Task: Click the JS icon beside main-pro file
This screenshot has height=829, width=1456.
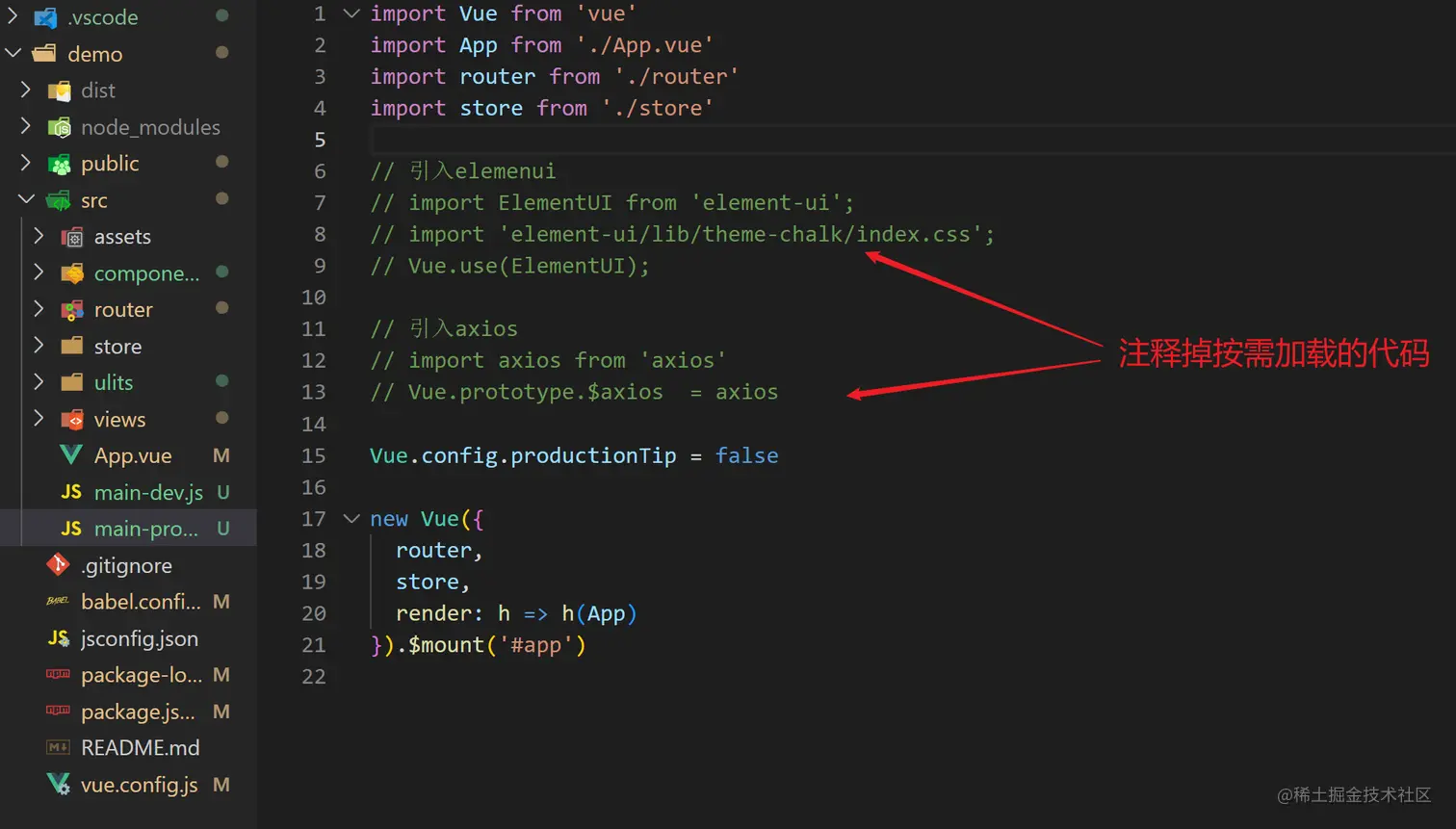Action: pyautogui.click(x=71, y=529)
